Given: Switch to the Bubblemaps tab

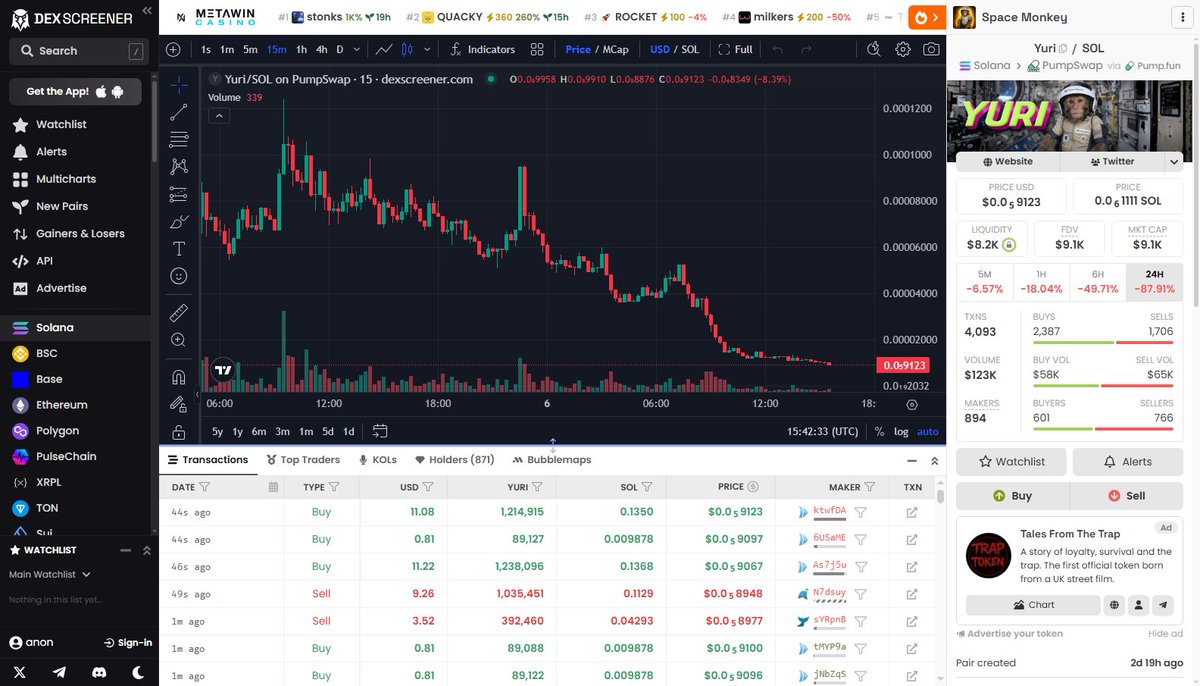Looking at the screenshot, I should (x=552, y=460).
